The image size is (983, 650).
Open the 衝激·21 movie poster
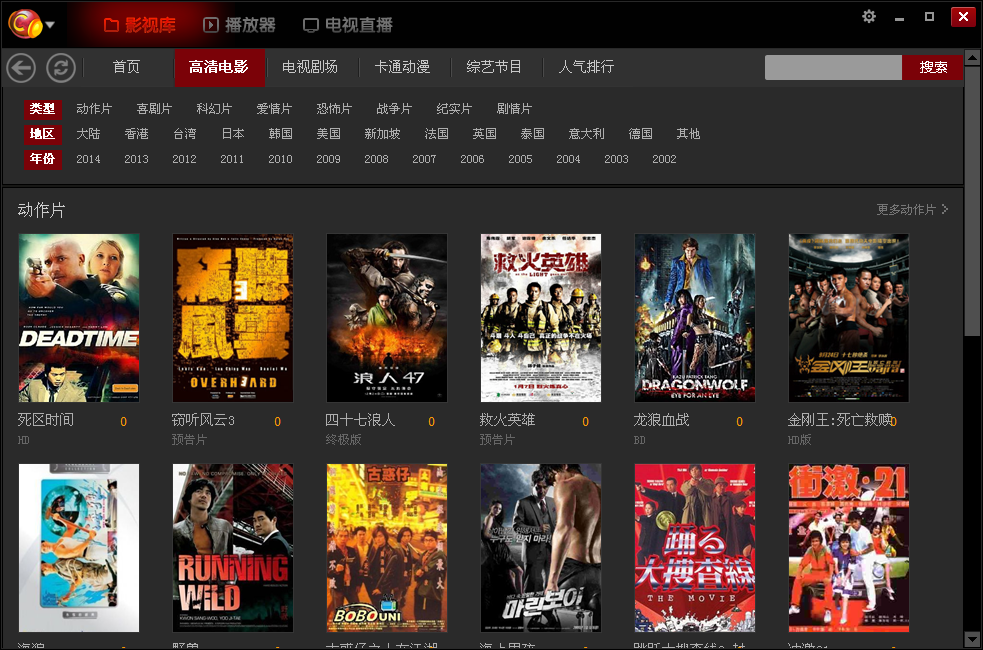[849, 548]
